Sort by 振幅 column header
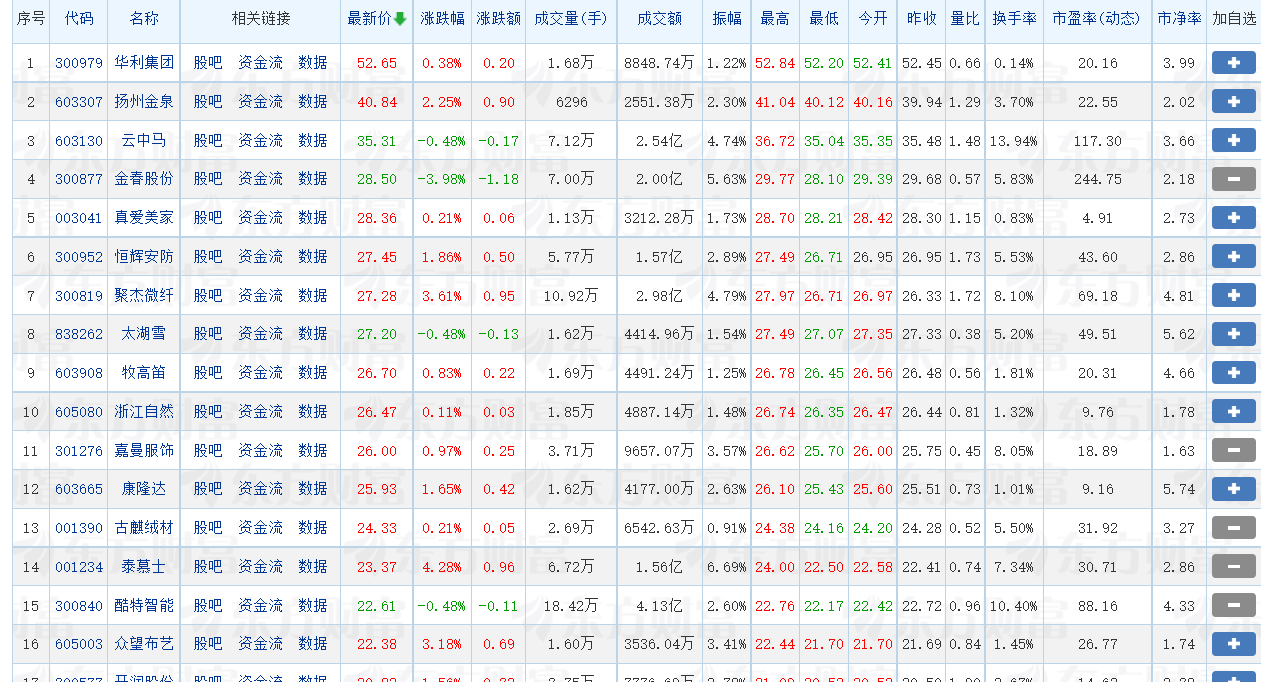The height and width of the screenshot is (682, 1261). (x=726, y=19)
